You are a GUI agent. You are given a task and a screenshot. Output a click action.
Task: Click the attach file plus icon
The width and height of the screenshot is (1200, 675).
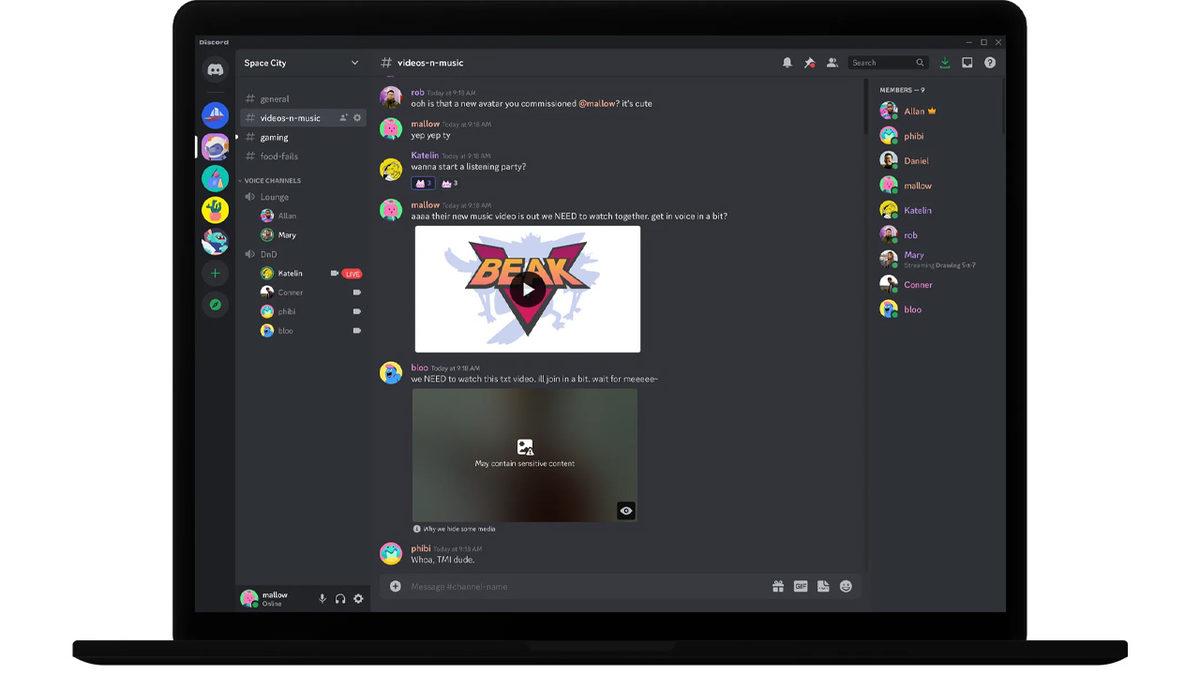coord(395,586)
